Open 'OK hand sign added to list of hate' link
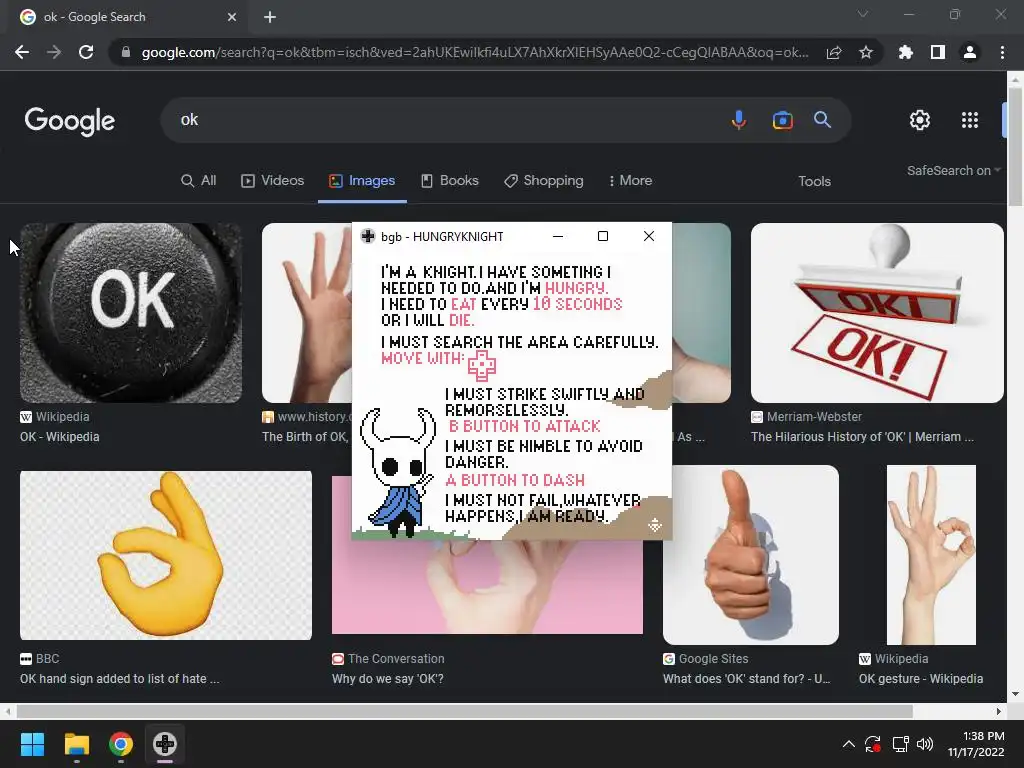Viewport: 1024px width, 768px height. click(x=120, y=679)
